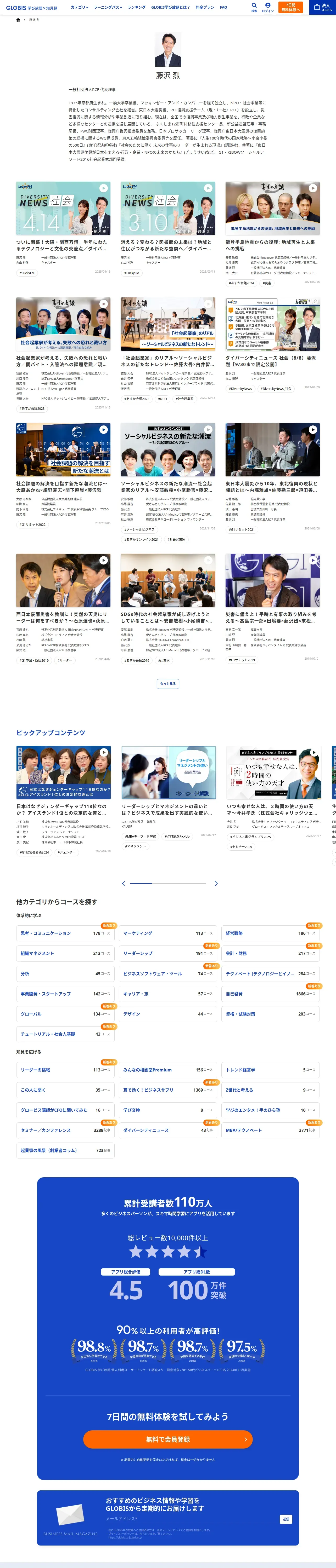The image size is (336, 1568).
Task: Click the 藤沢 烈 profile photo
Action: (168, 49)
